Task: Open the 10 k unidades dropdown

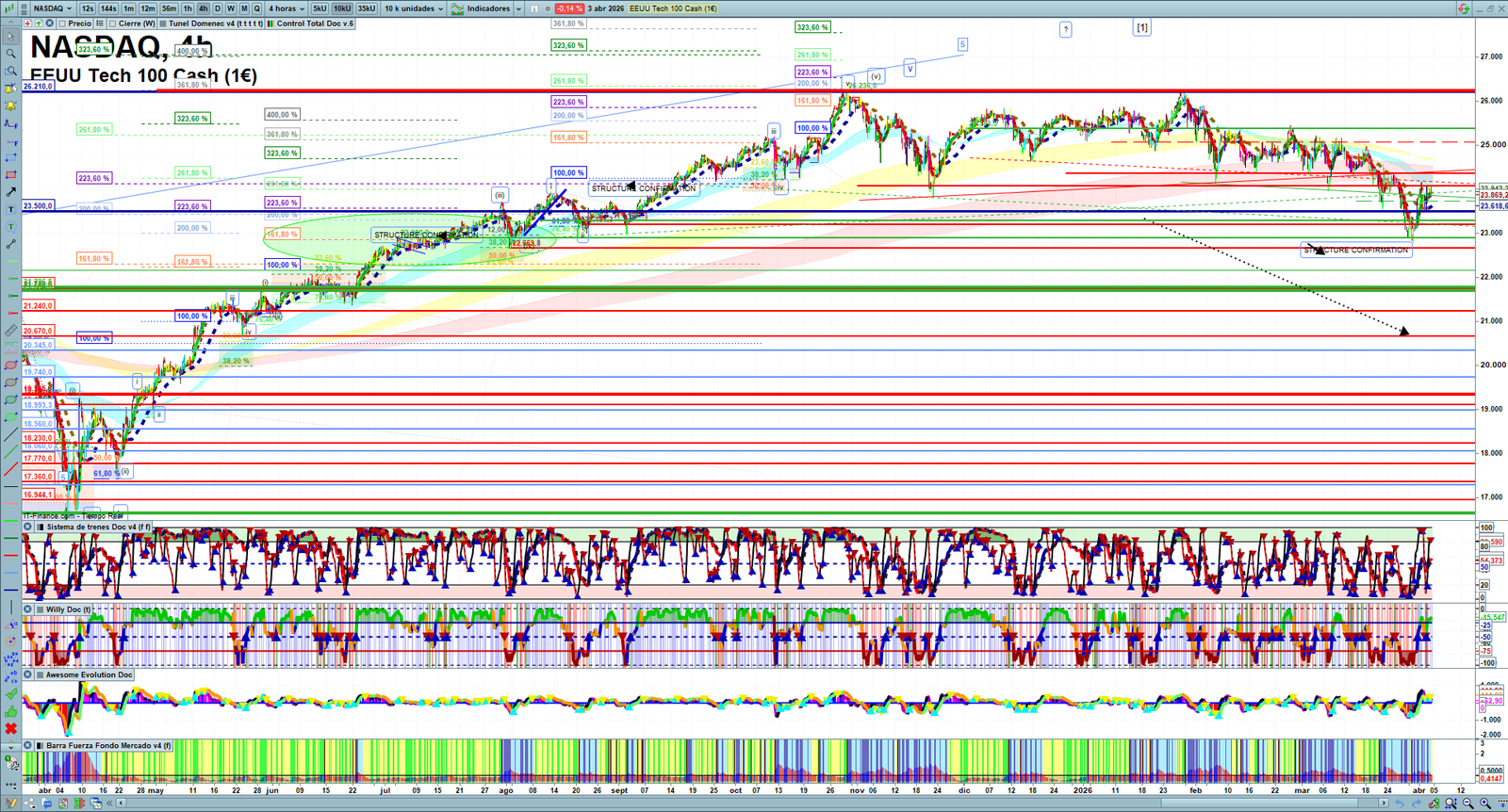Action: [414, 8]
